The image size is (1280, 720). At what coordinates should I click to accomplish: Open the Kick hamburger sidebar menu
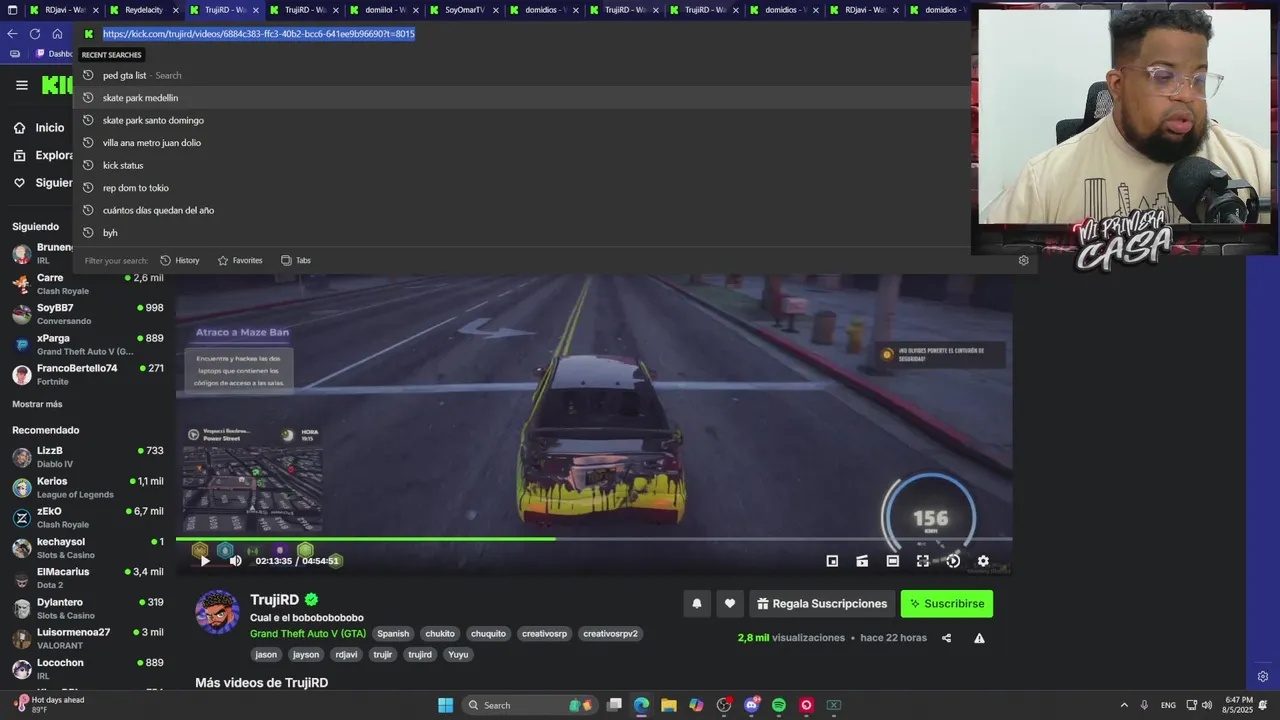click(21, 85)
